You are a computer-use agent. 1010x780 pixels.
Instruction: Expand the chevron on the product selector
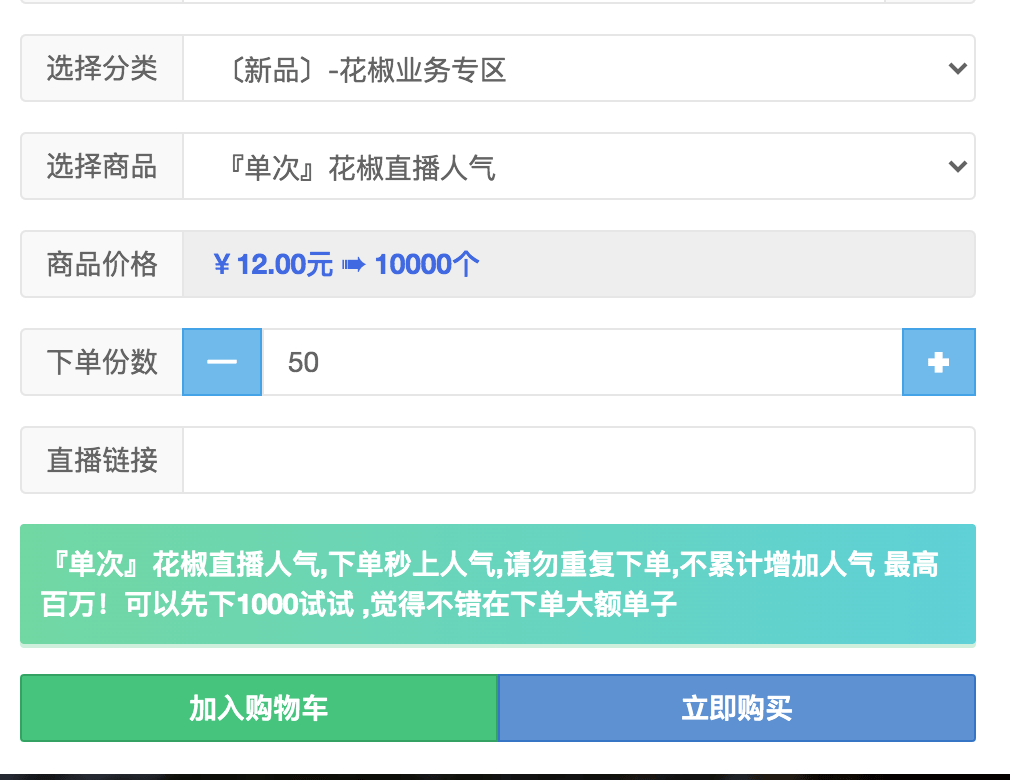(x=957, y=166)
